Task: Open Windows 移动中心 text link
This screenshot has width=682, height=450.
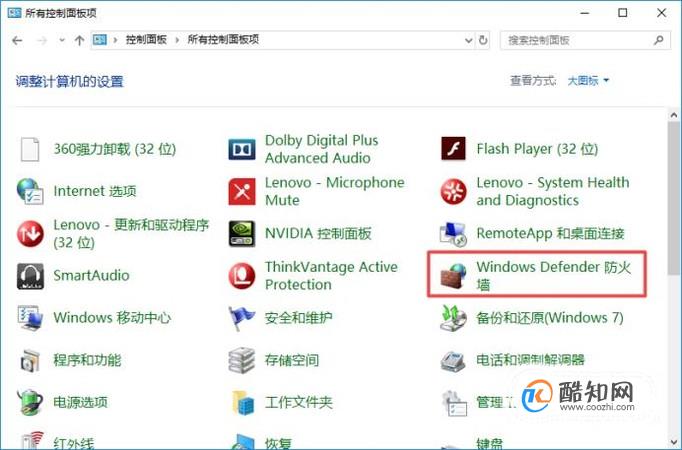Action: pyautogui.click(x=112, y=318)
